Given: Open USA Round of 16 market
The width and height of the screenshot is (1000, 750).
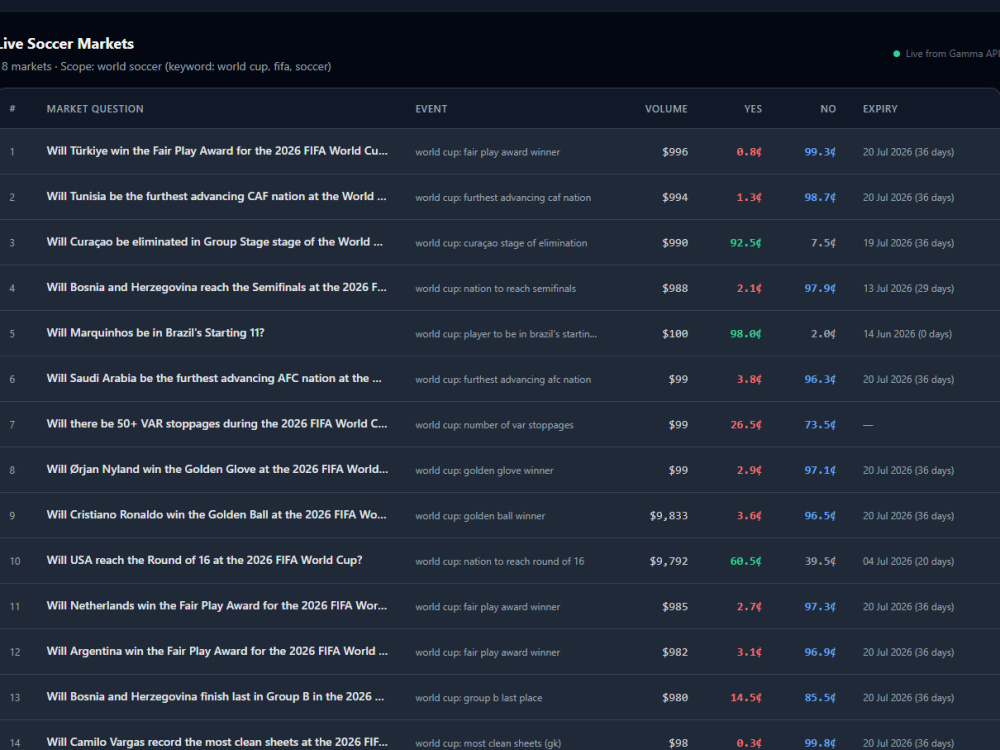Looking at the screenshot, I should tap(204, 560).
